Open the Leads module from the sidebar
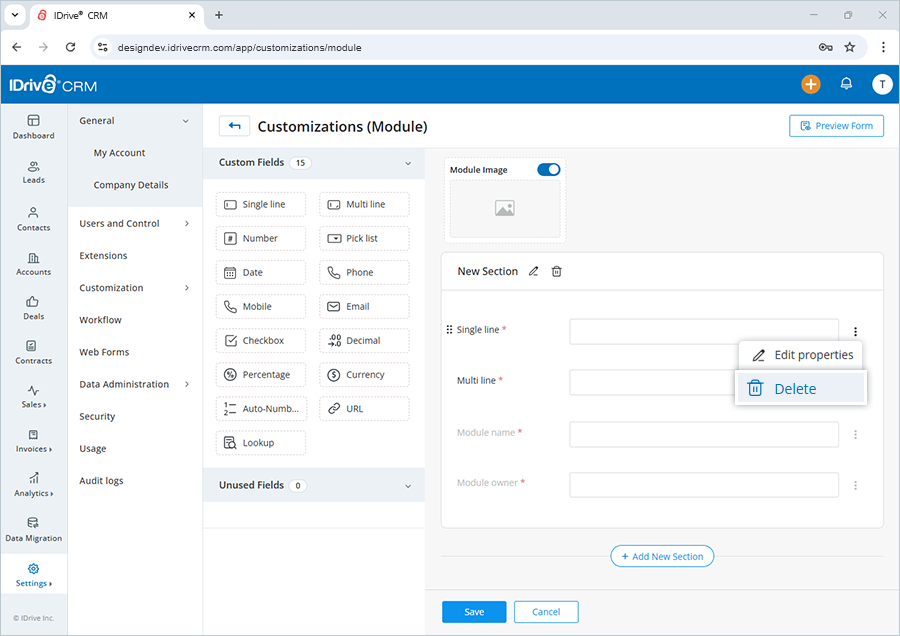The image size is (900, 636). (33, 173)
